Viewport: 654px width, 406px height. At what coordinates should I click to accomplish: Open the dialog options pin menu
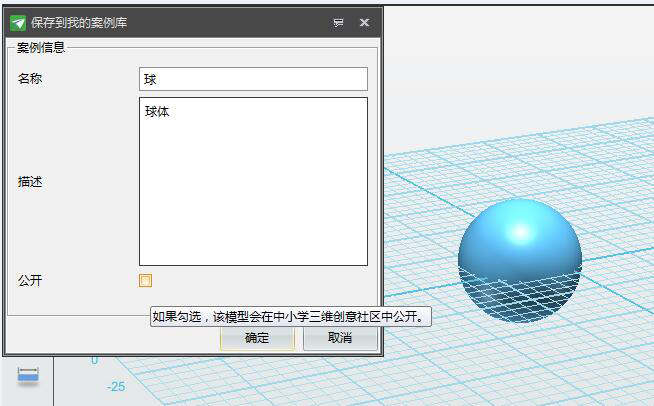click(x=339, y=22)
